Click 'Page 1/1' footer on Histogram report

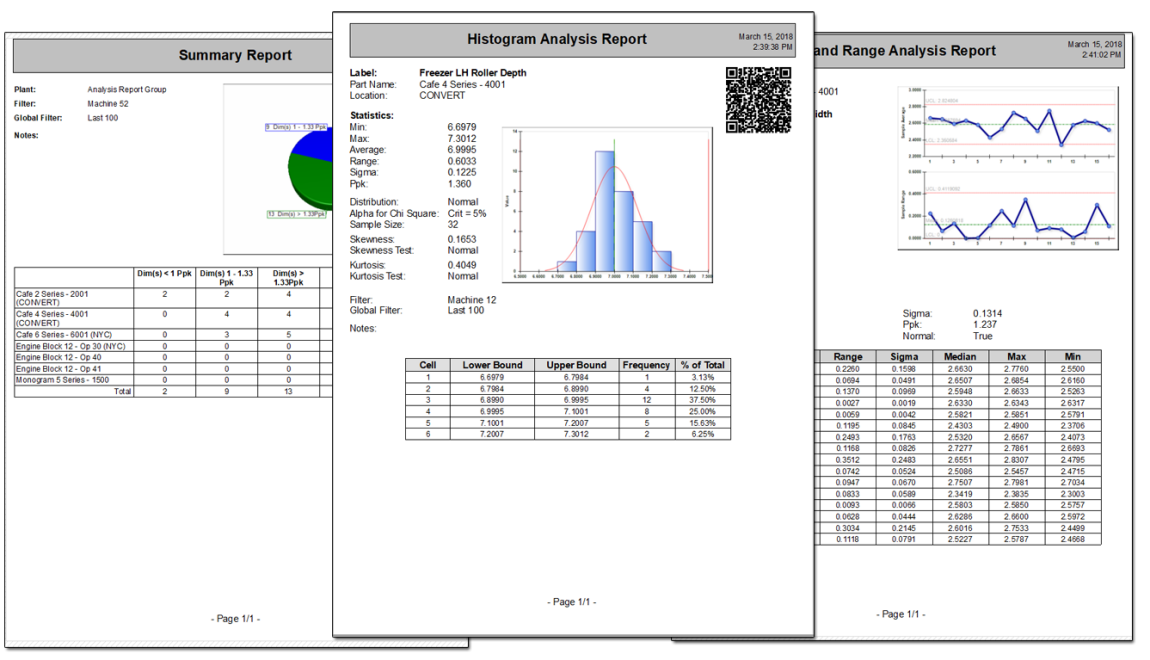coord(572,602)
